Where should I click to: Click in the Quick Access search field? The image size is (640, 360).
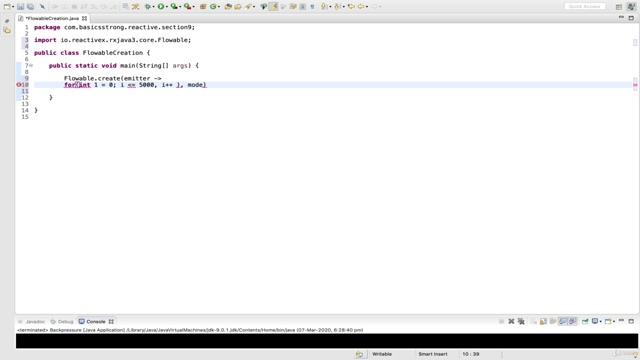click(584, 7)
